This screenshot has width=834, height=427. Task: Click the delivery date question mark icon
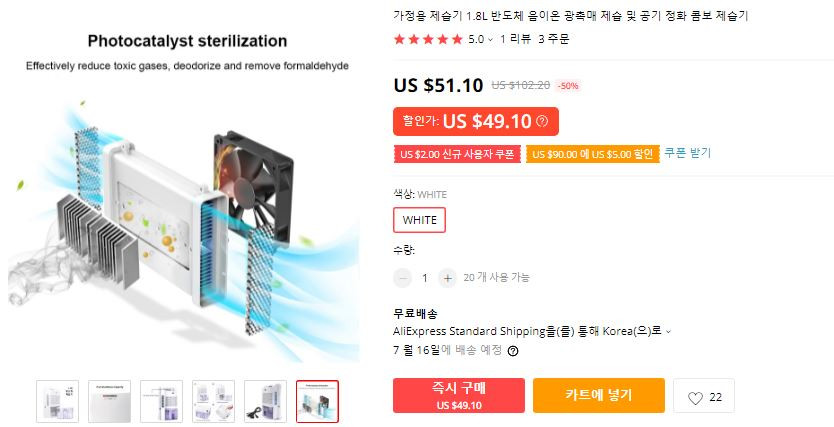point(513,351)
